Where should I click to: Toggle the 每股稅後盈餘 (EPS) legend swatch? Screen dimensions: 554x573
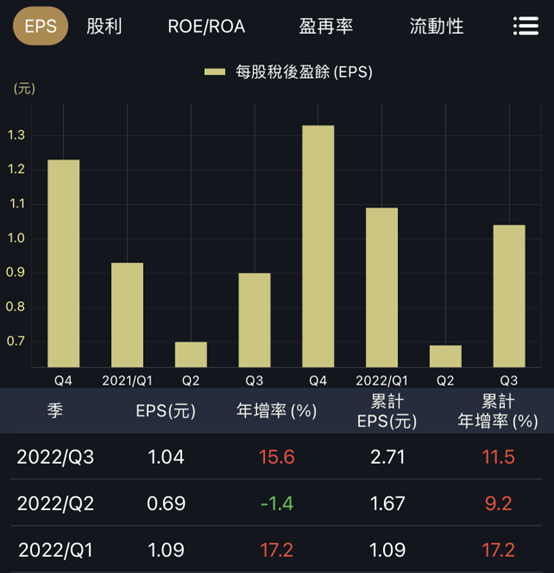click(x=215, y=72)
